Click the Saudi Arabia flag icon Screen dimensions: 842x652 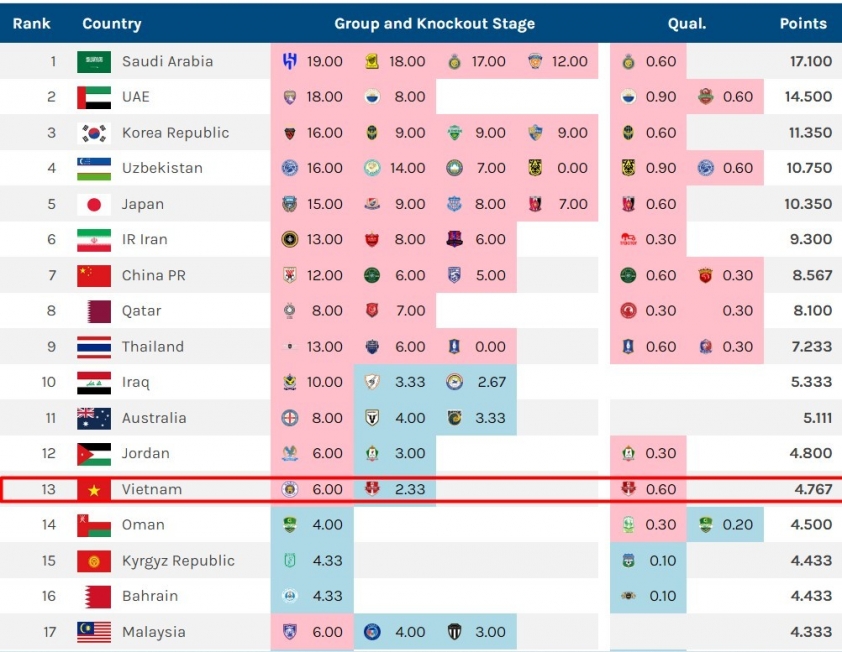(x=94, y=61)
